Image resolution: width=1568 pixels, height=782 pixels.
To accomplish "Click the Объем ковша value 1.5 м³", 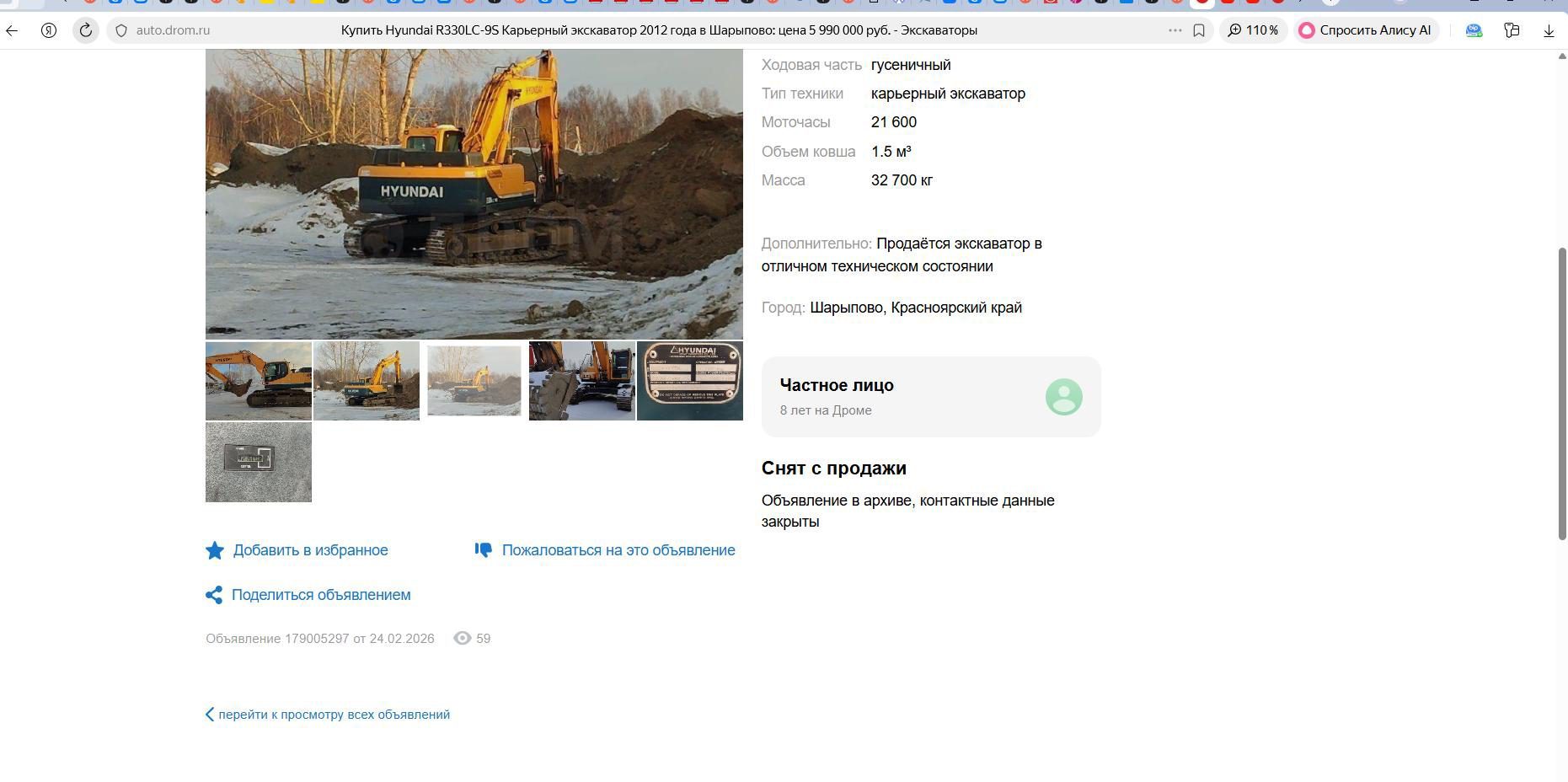I will (x=891, y=152).
